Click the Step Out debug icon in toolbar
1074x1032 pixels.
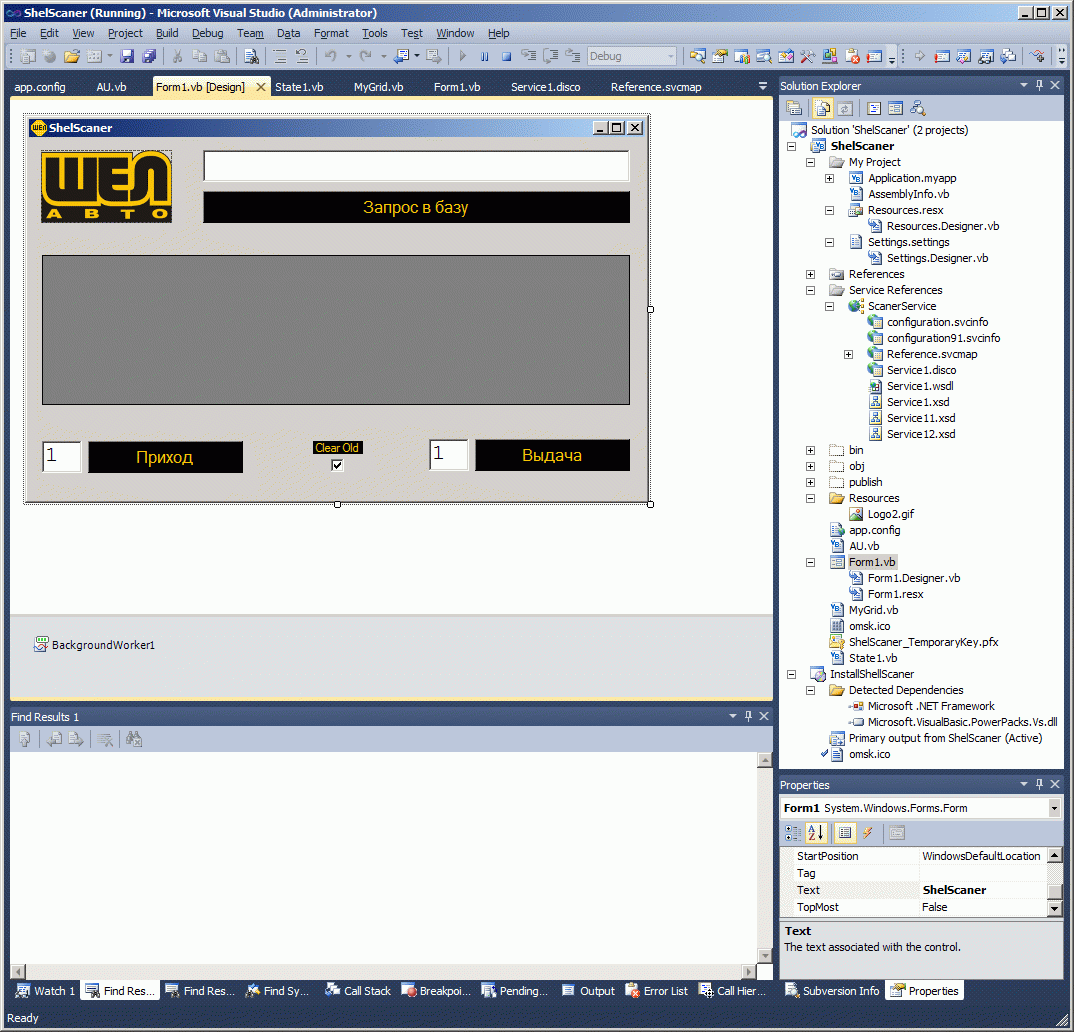pos(573,56)
